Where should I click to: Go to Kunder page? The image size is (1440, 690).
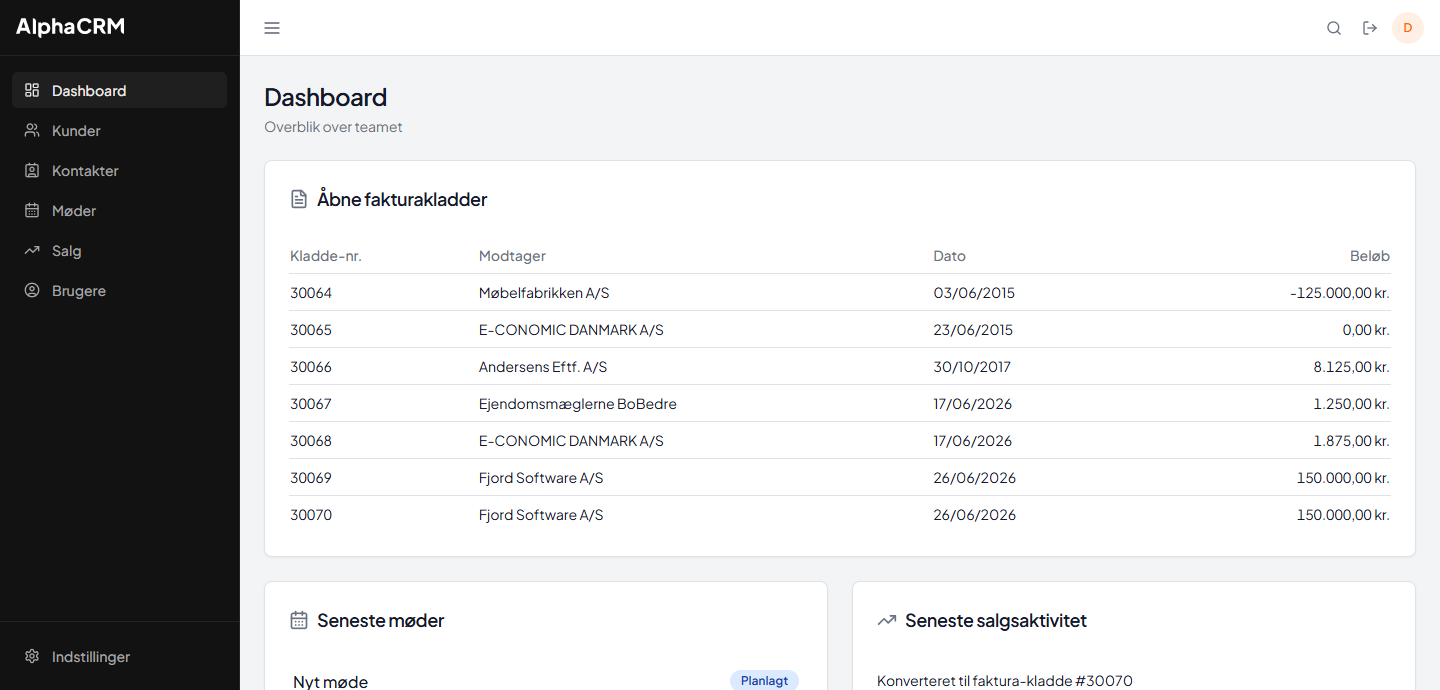(120, 130)
